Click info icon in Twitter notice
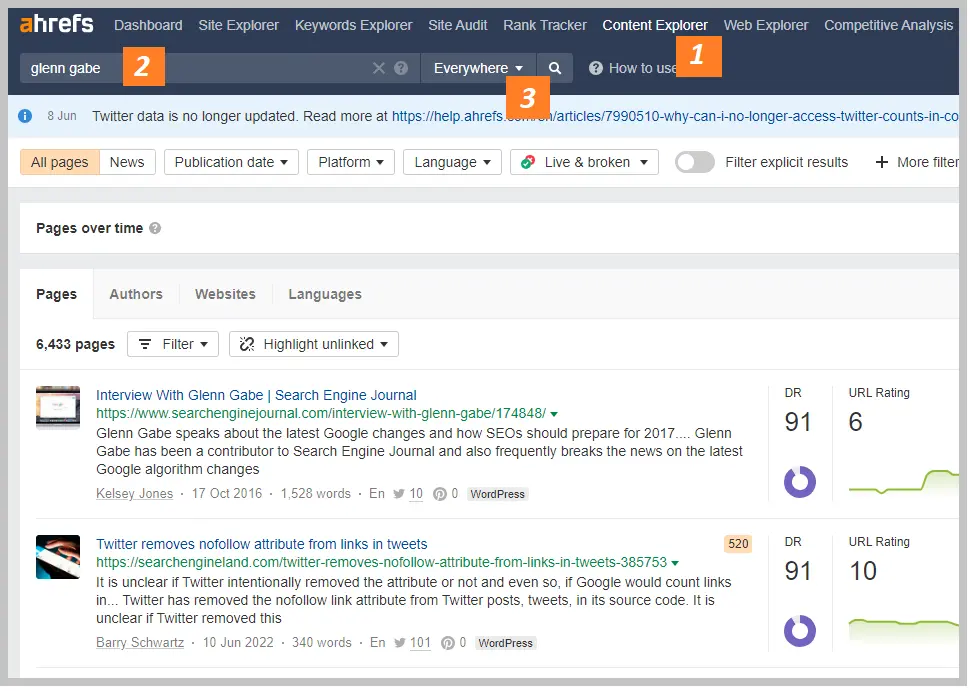 point(25,116)
